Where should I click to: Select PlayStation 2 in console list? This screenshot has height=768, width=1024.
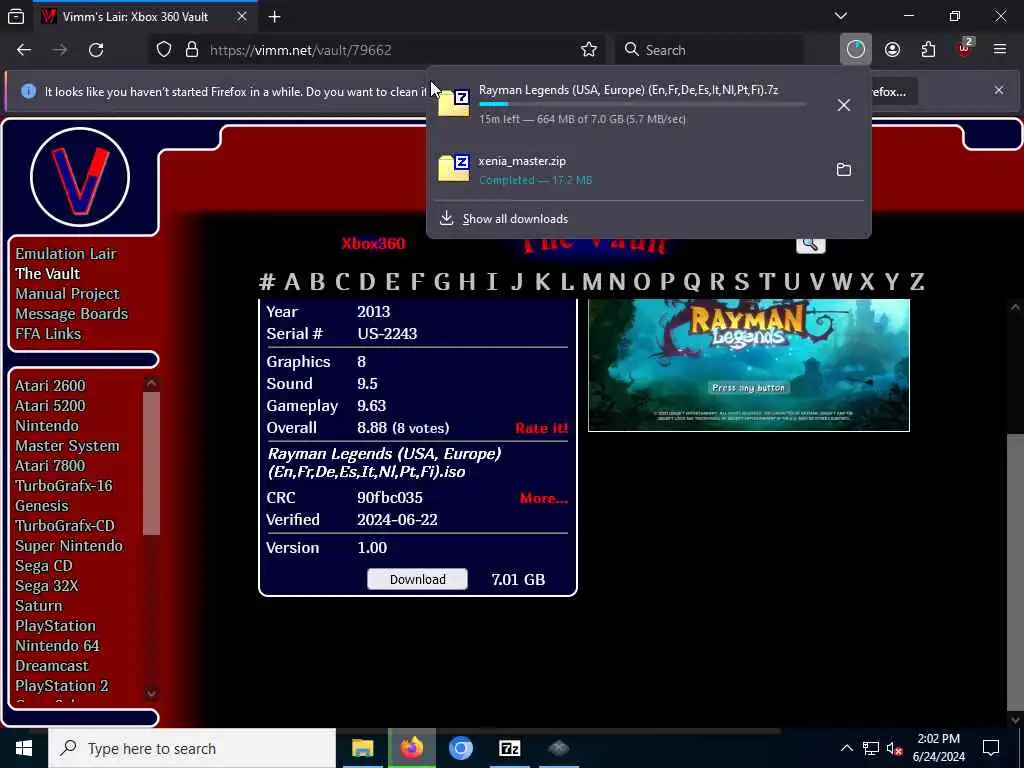[x=62, y=686]
